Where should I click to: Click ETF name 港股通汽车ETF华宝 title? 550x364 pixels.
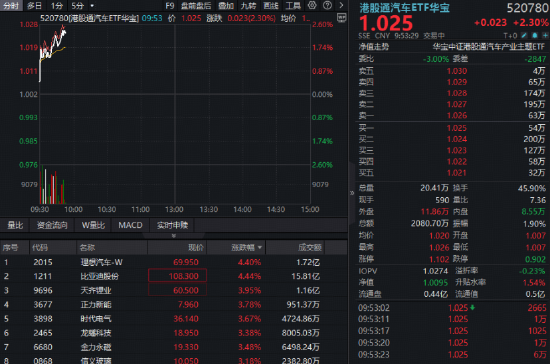click(x=404, y=8)
